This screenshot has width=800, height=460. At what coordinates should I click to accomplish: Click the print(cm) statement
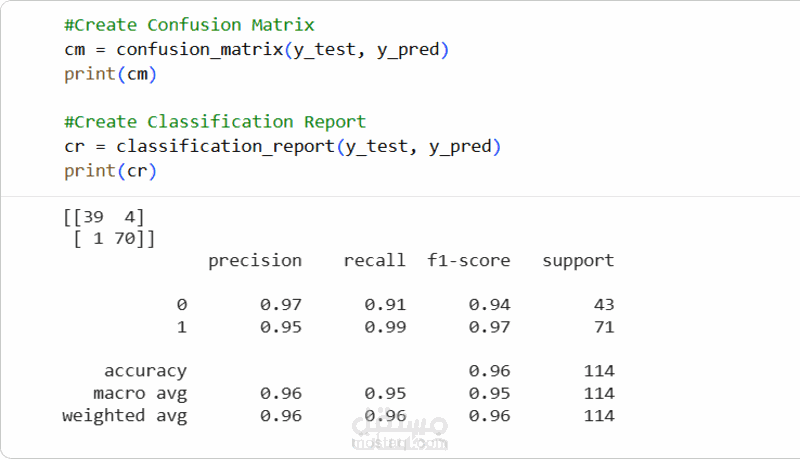pyautogui.click(x=111, y=74)
